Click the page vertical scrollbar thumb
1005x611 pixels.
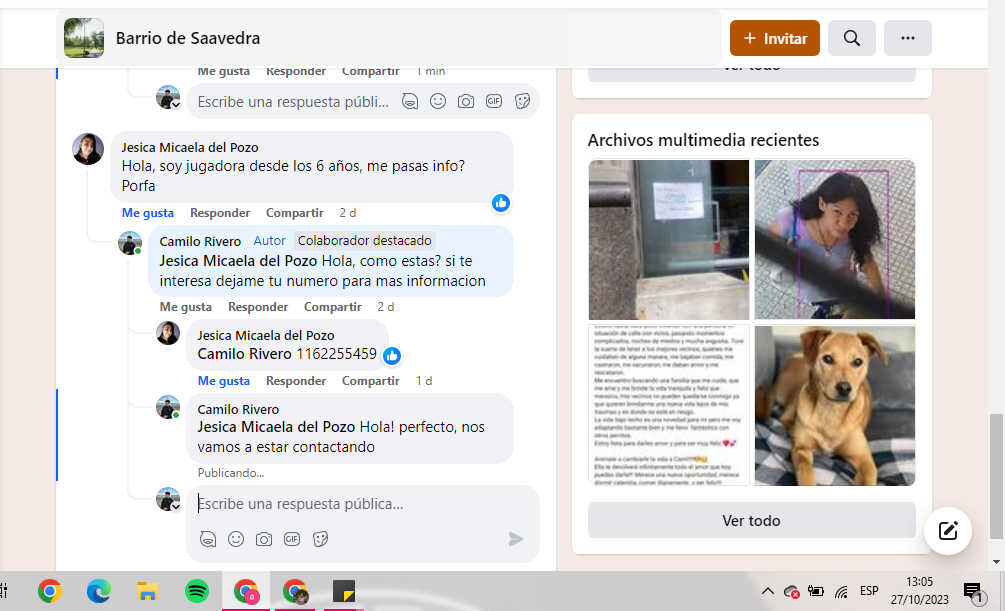(995, 476)
